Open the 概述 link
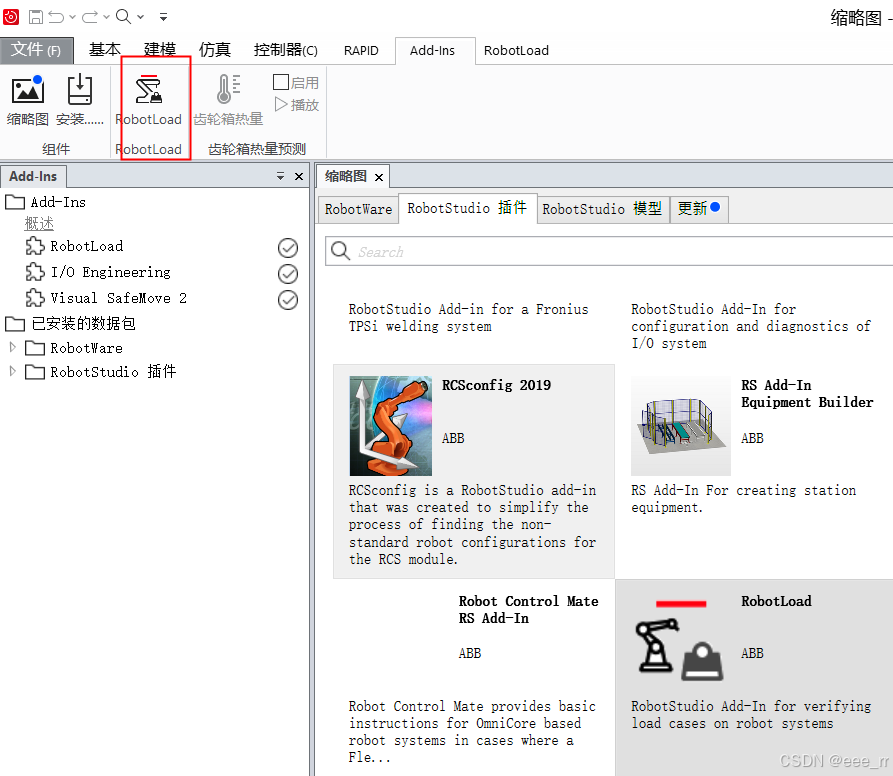 pyautogui.click(x=39, y=224)
